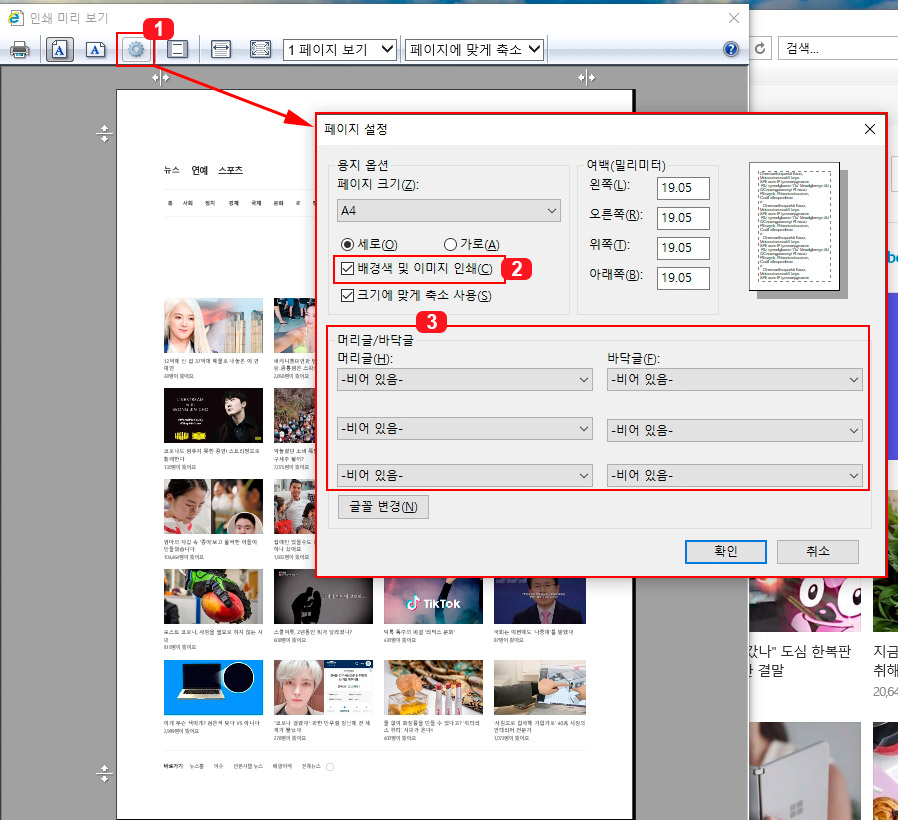Select the landscape orientation toolbar icon

tap(95, 50)
